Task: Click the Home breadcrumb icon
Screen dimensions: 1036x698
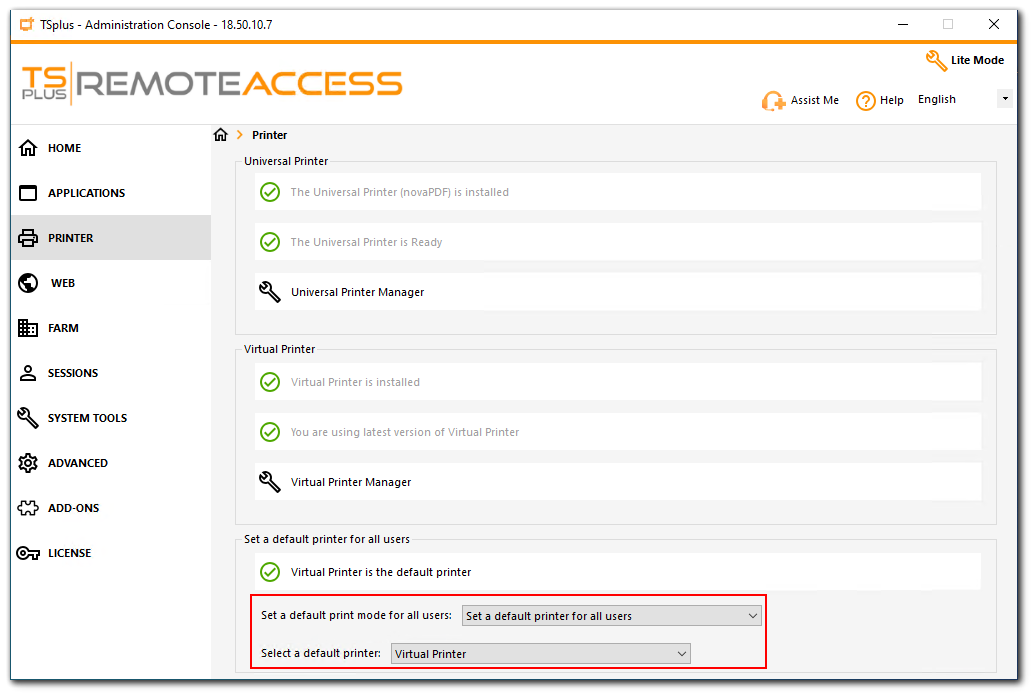Action: (220, 134)
